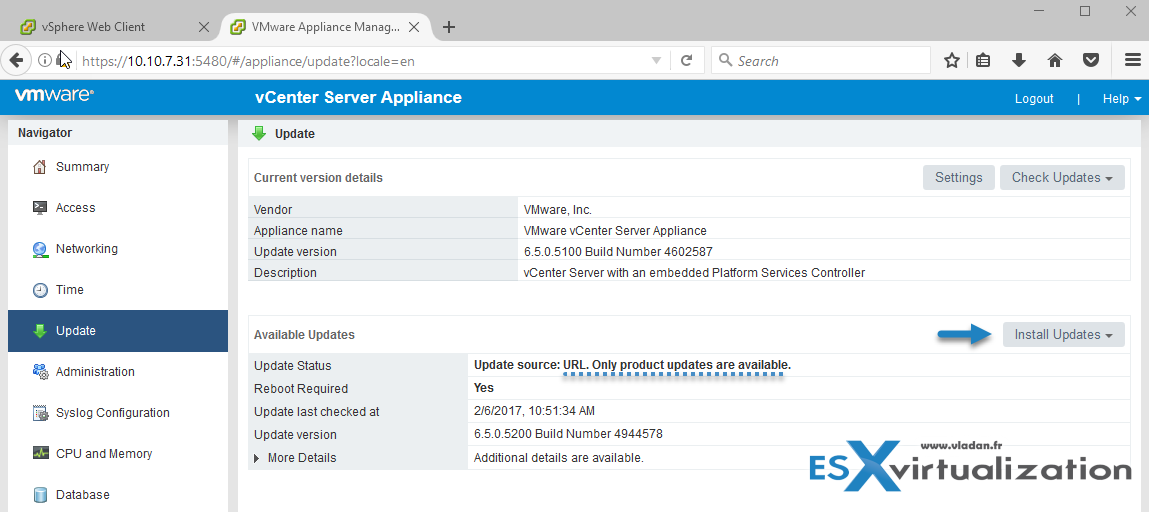The width and height of the screenshot is (1149, 512).
Task: Open the Help dropdown menu
Action: click(x=1121, y=99)
